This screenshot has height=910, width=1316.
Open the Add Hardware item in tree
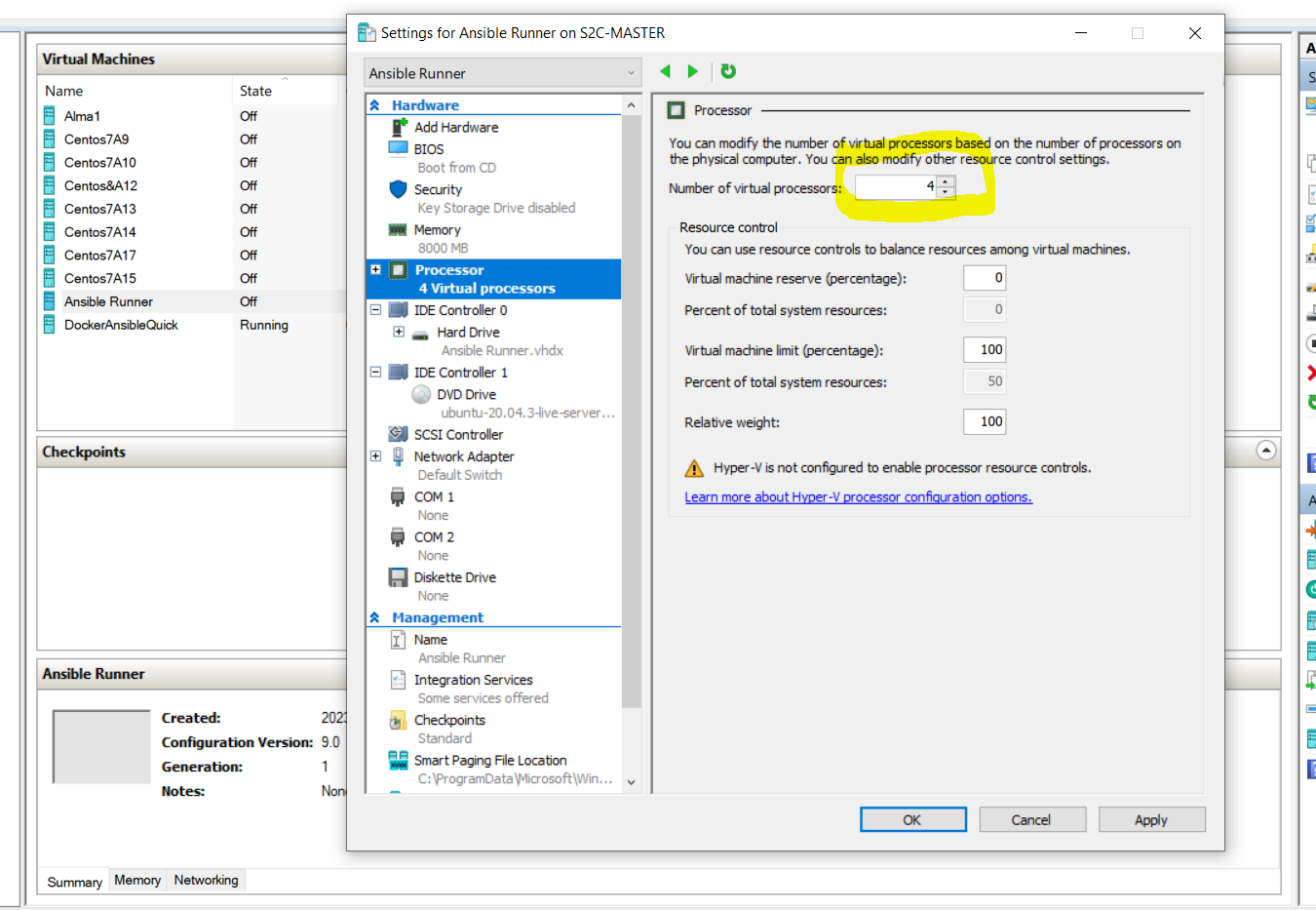click(455, 127)
